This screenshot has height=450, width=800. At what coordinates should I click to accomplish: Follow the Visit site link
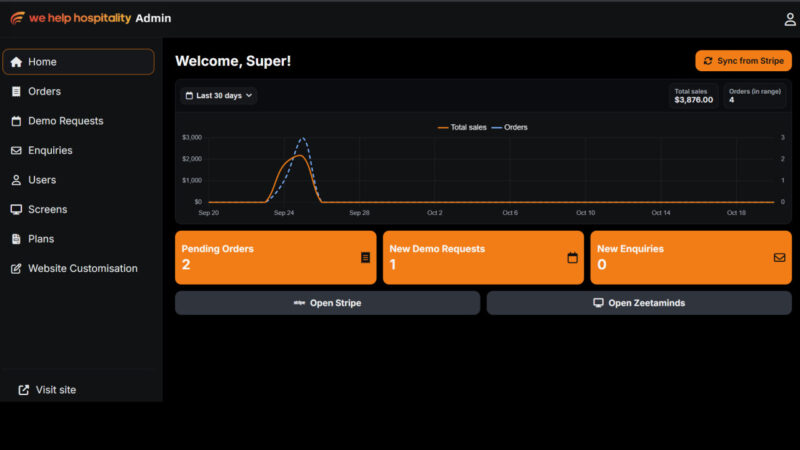[55, 390]
